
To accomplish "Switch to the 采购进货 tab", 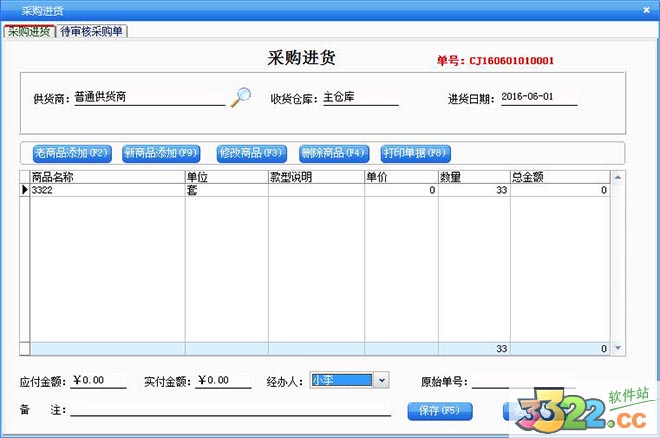I will tap(29, 32).
